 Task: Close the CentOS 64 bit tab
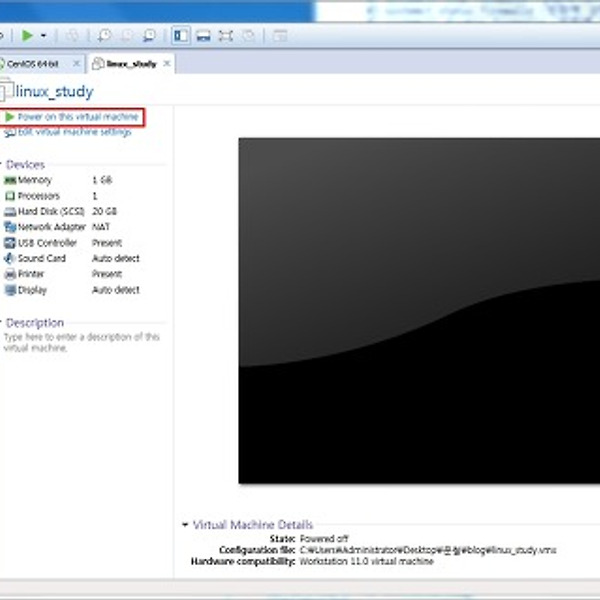77,63
